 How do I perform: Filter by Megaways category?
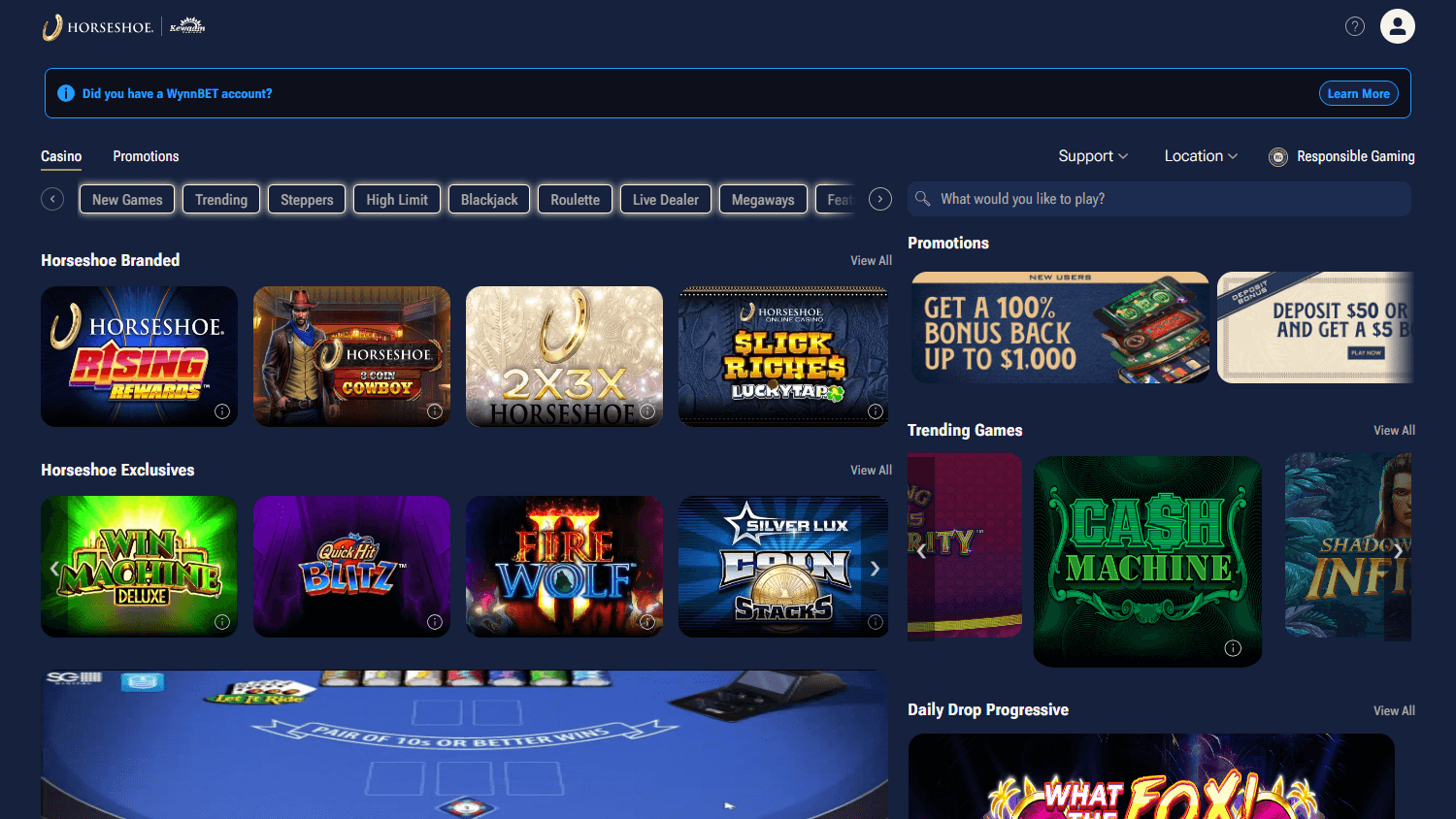click(x=763, y=199)
